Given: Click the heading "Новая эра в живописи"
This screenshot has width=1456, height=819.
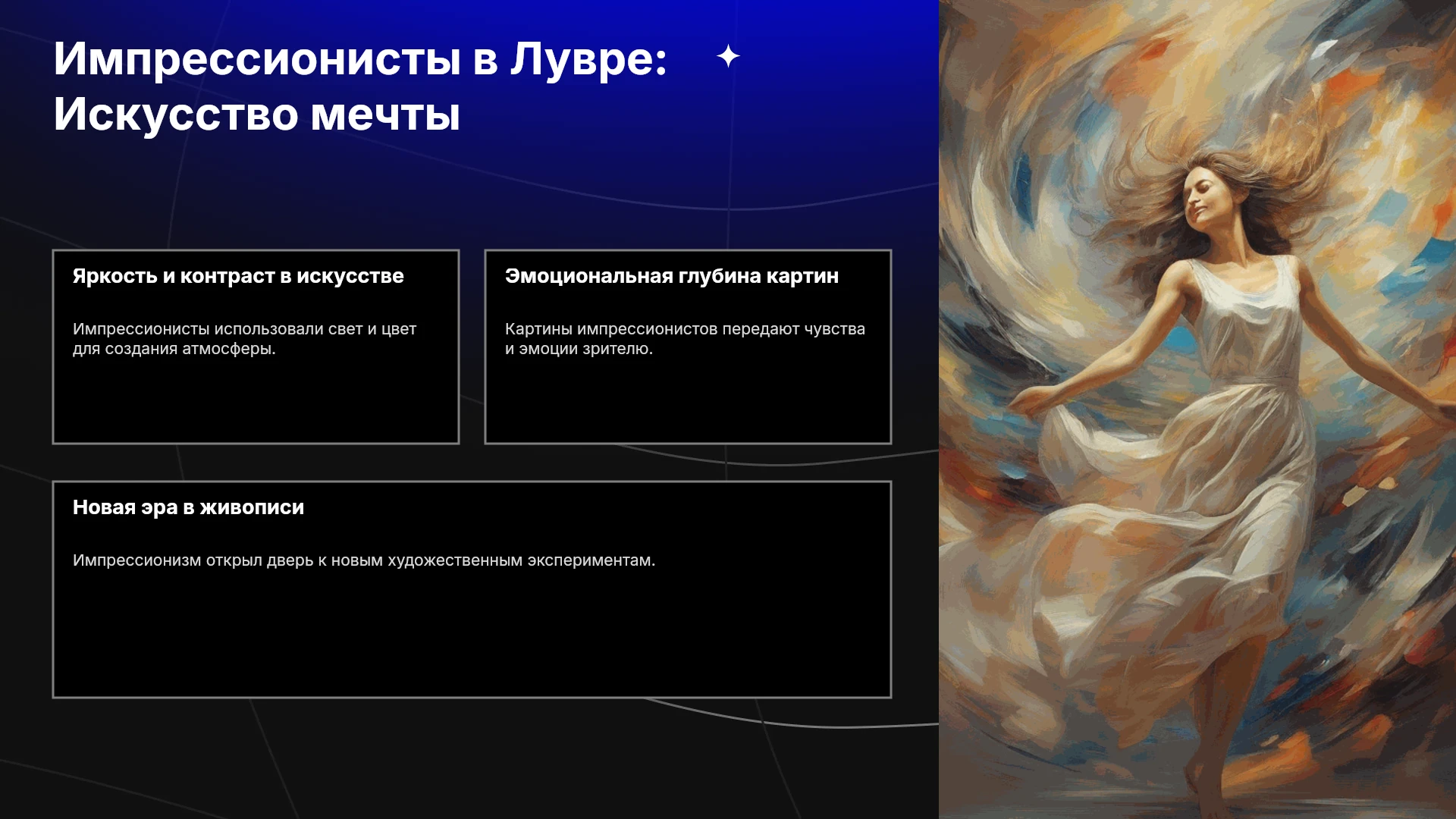Looking at the screenshot, I should (188, 507).
